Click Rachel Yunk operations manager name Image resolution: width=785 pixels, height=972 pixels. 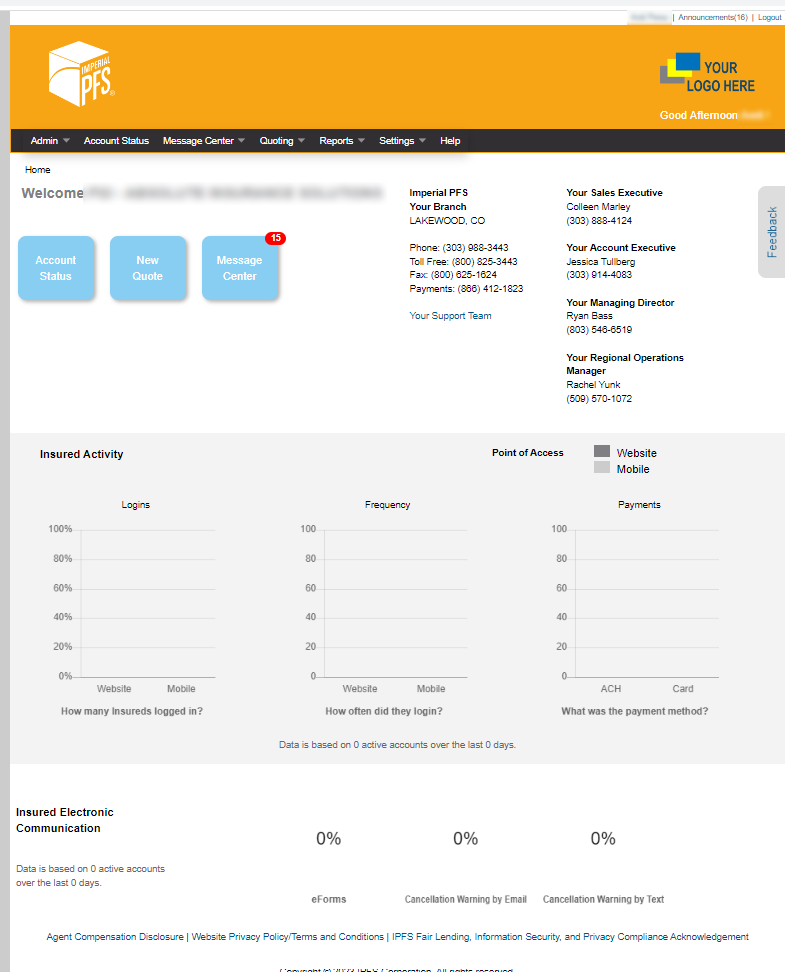pyautogui.click(x=593, y=384)
